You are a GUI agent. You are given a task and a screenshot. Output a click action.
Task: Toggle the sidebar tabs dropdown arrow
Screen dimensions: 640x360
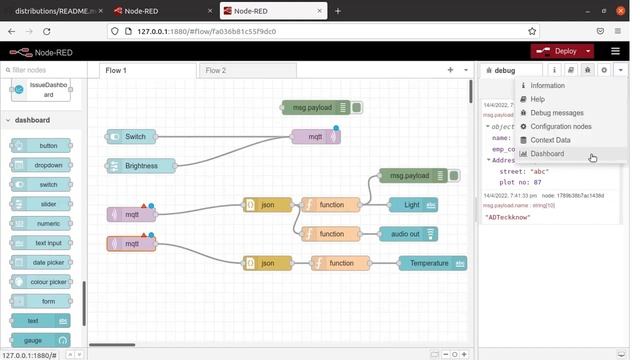pyautogui.click(x=620, y=70)
